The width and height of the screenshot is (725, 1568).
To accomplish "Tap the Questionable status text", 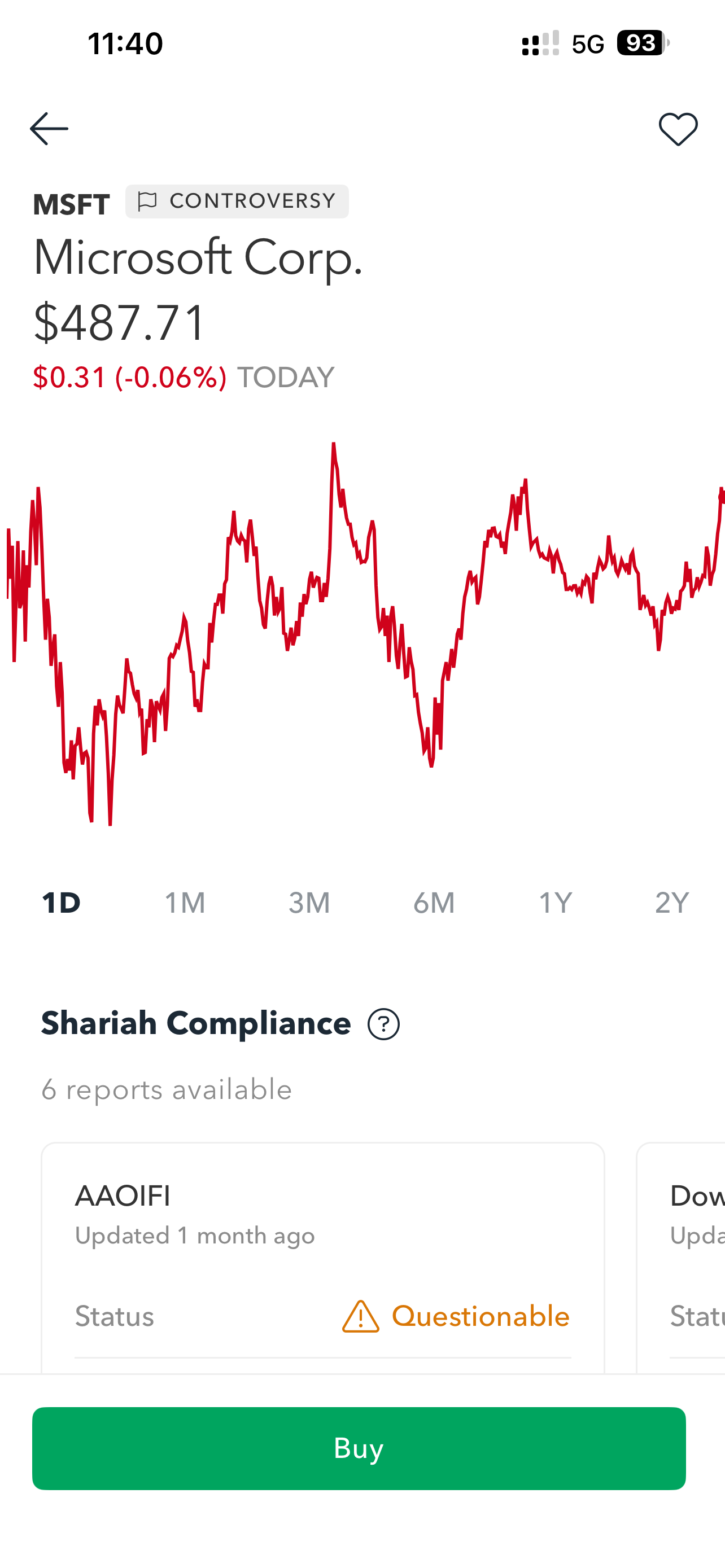I will [x=481, y=1317].
